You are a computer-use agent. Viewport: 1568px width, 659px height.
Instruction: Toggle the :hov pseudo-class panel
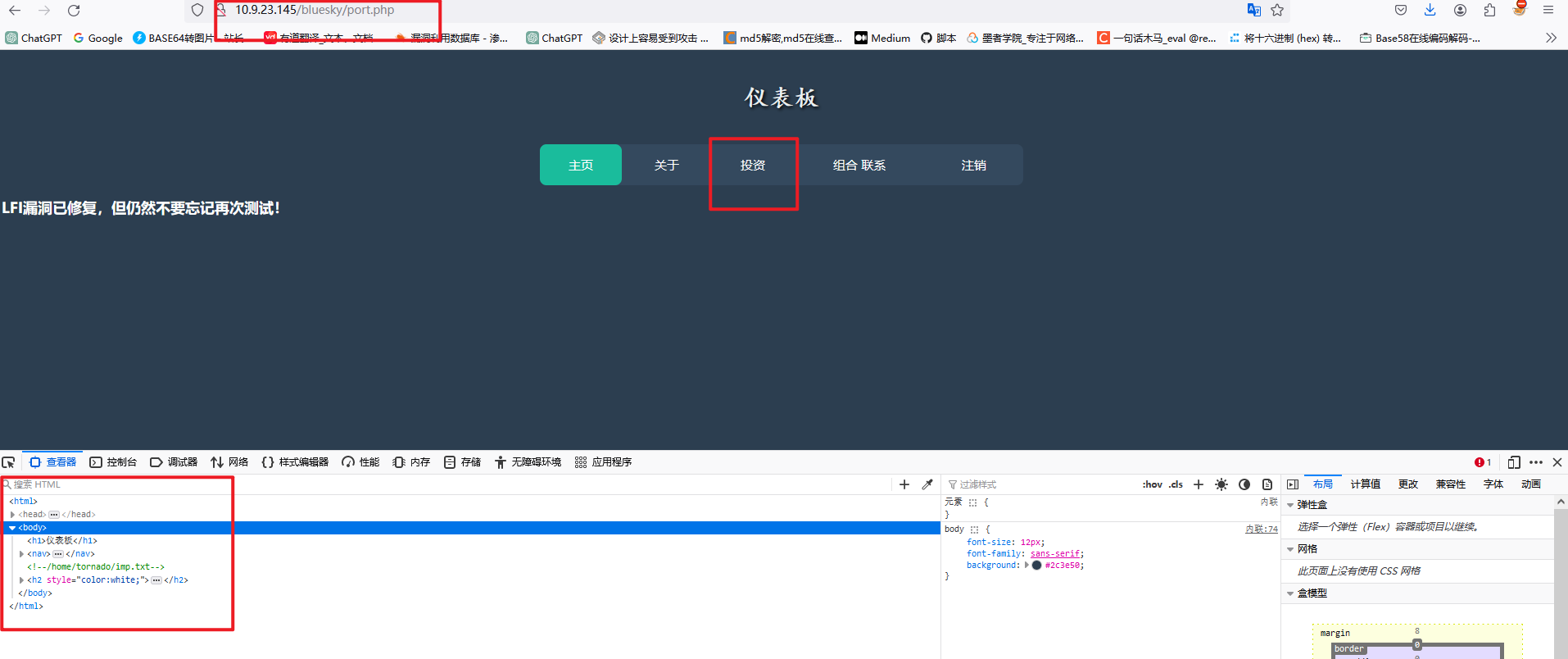pos(1152,484)
